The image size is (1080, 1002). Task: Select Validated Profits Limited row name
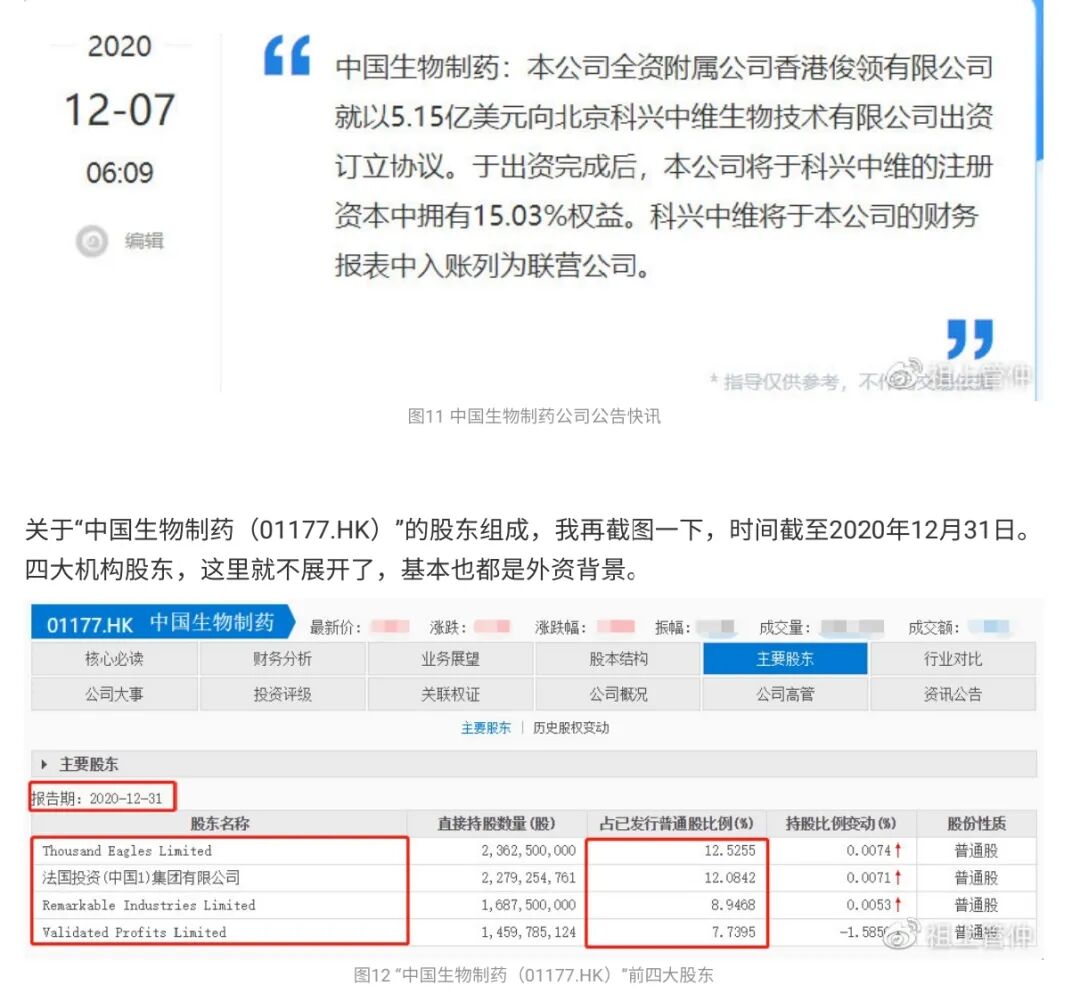click(134, 932)
